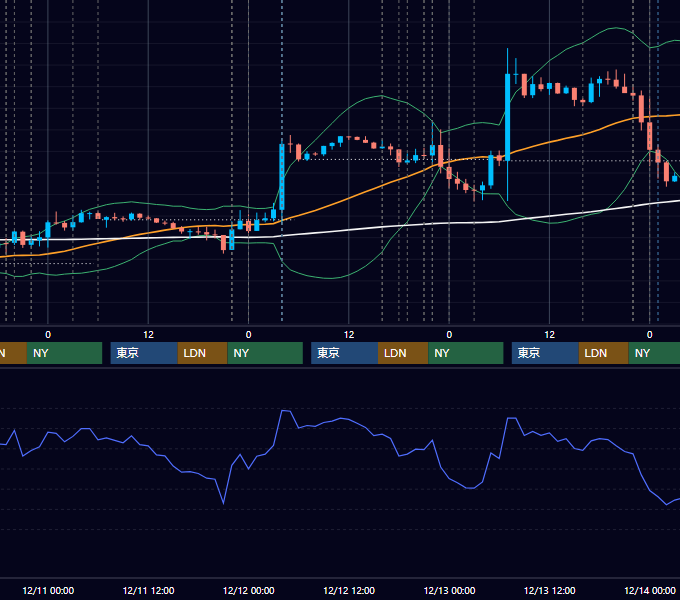Screen dimensions: 680x600
Task: Click the 12/11 00:00 date label
Action: click(x=48, y=590)
